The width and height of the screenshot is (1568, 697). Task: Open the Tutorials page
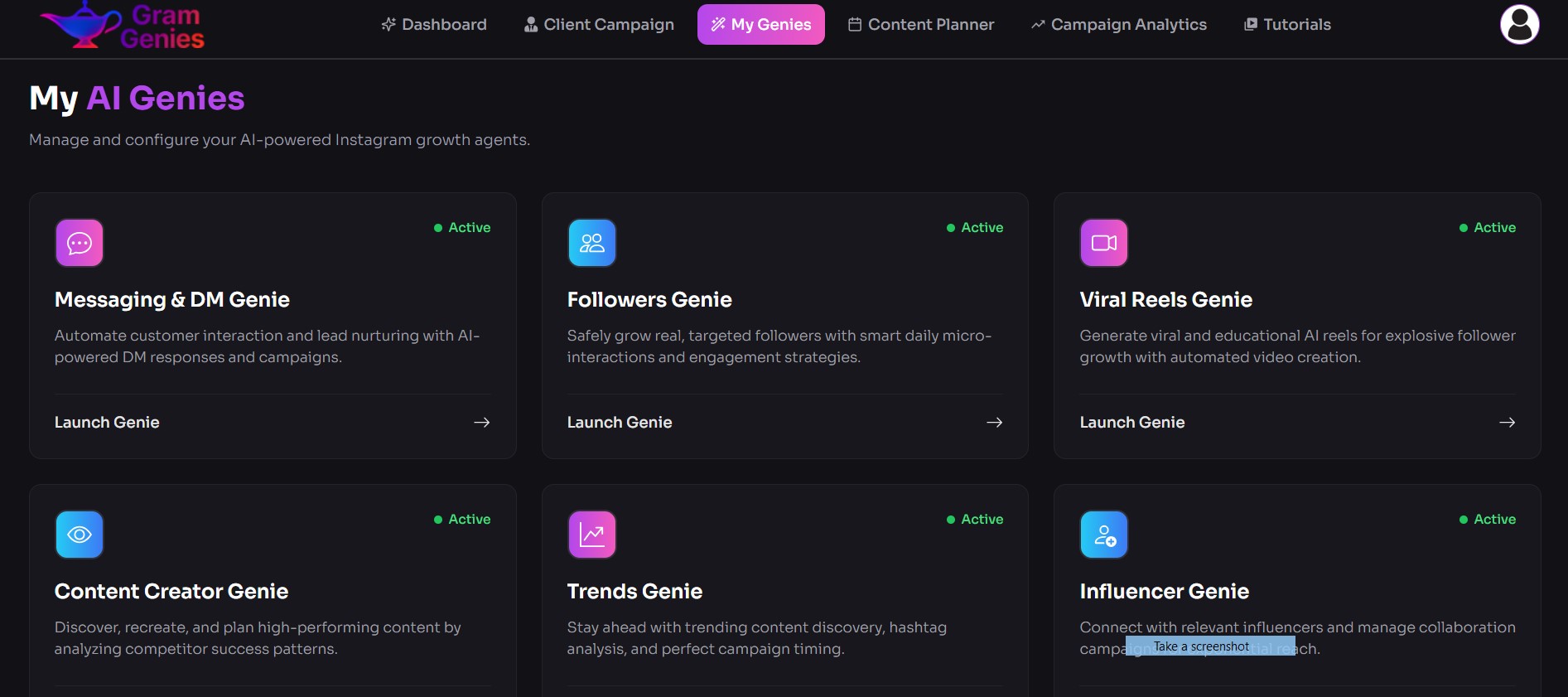coord(1287,25)
